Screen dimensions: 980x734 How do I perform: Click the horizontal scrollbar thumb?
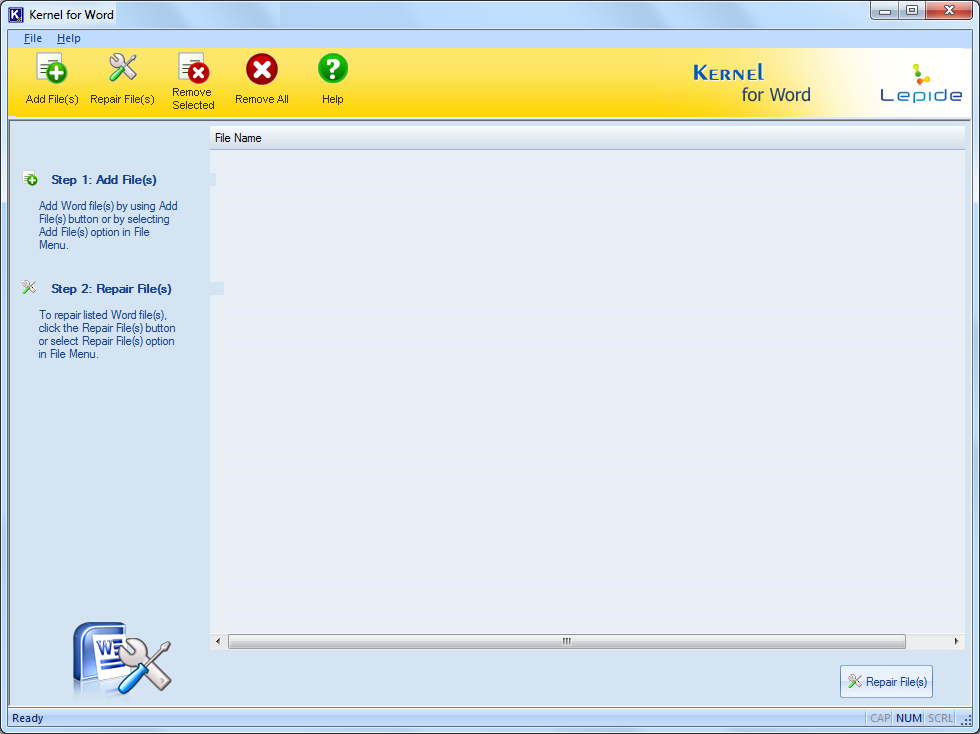[x=567, y=641]
